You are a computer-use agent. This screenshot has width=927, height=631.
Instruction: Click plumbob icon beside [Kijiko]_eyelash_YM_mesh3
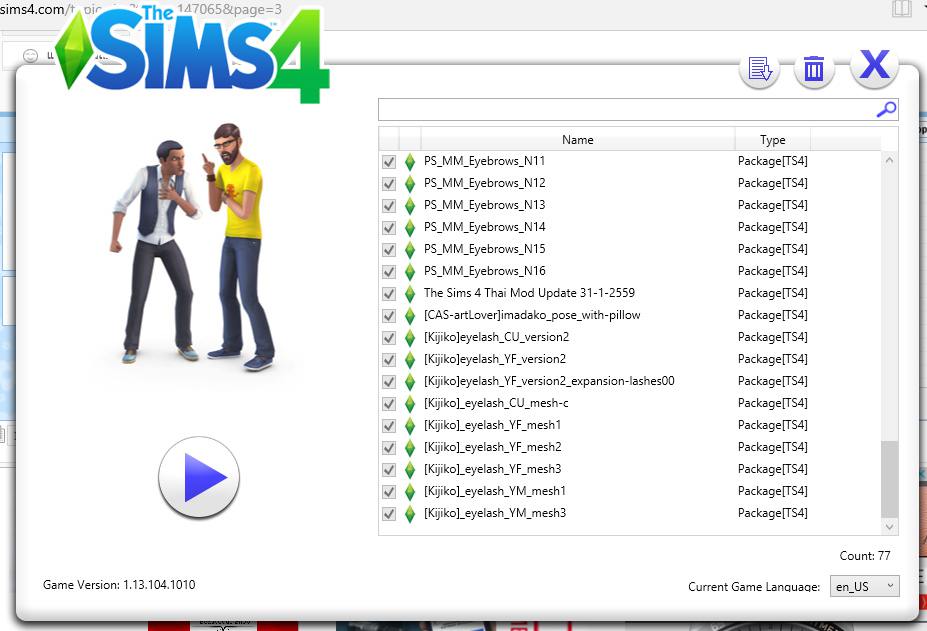point(410,513)
